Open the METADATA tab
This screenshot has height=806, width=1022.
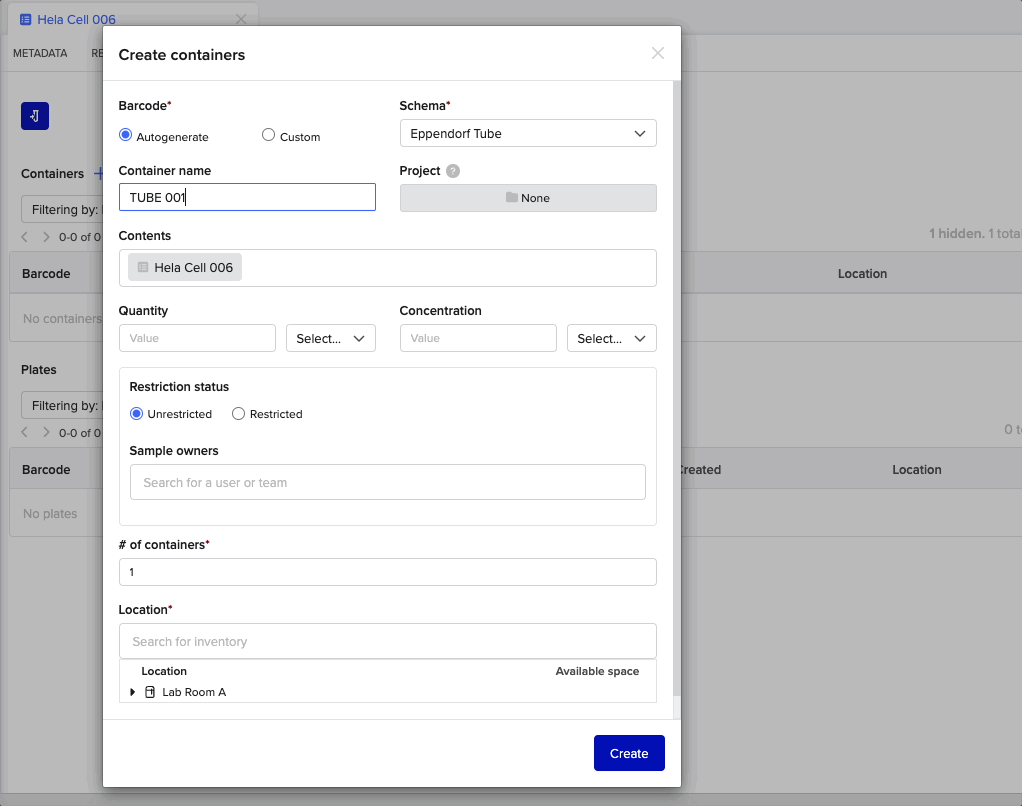pyautogui.click(x=40, y=53)
